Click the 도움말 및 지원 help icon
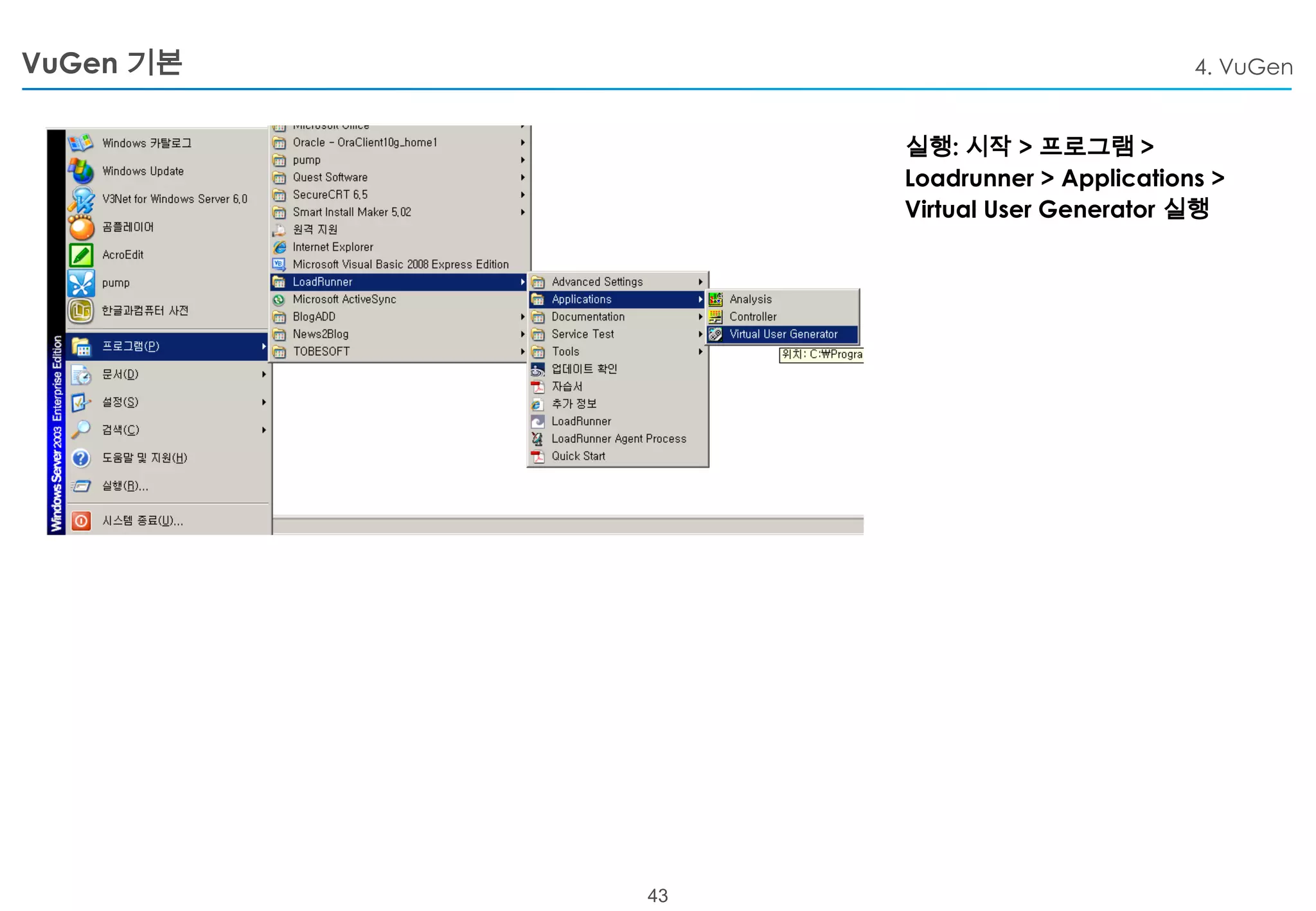1316x911 pixels. pyautogui.click(x=81, y=458)
